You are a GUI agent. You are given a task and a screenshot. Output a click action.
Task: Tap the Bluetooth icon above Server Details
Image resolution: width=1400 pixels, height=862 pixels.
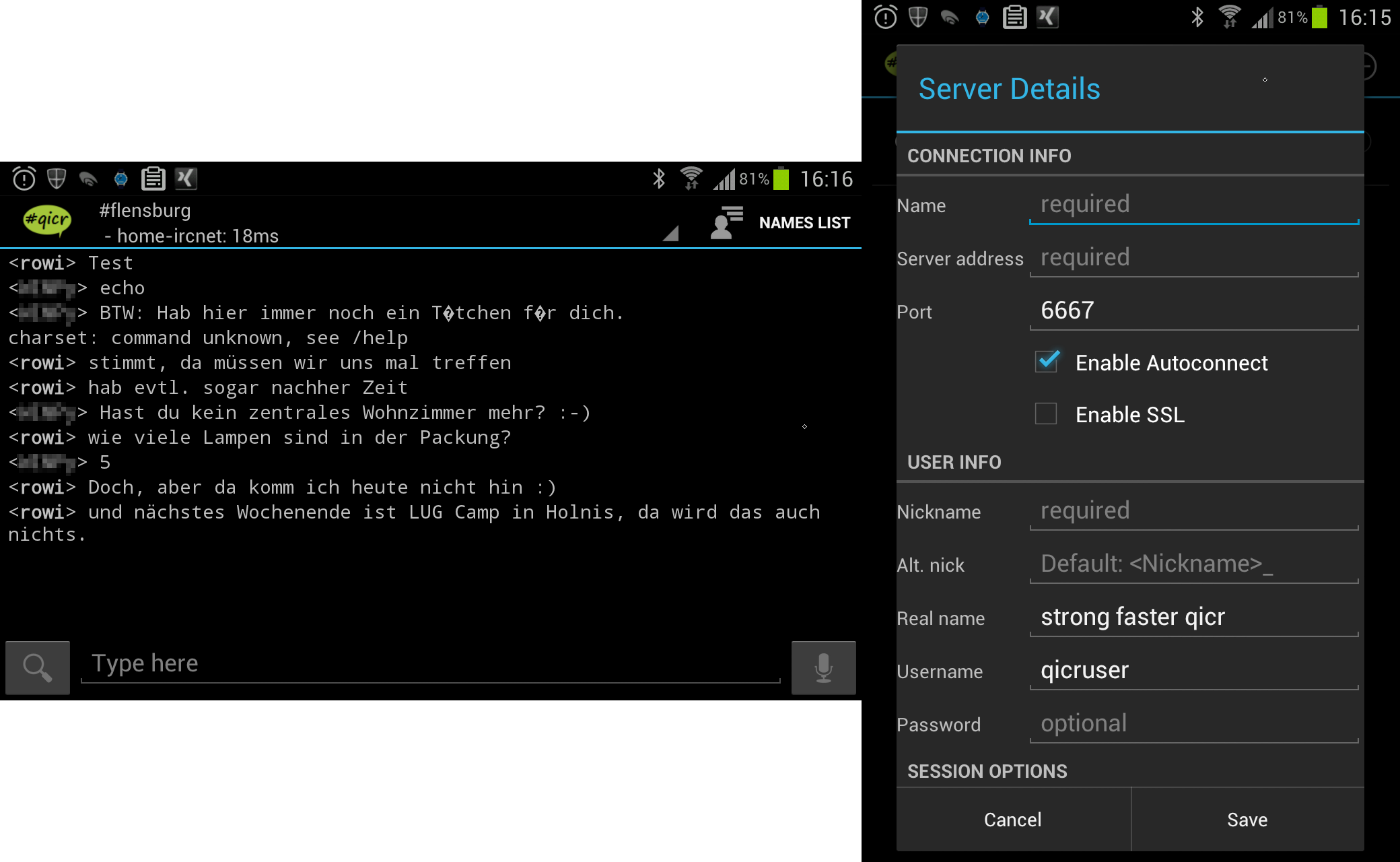pyautogui.click(x=1197, y=17)
